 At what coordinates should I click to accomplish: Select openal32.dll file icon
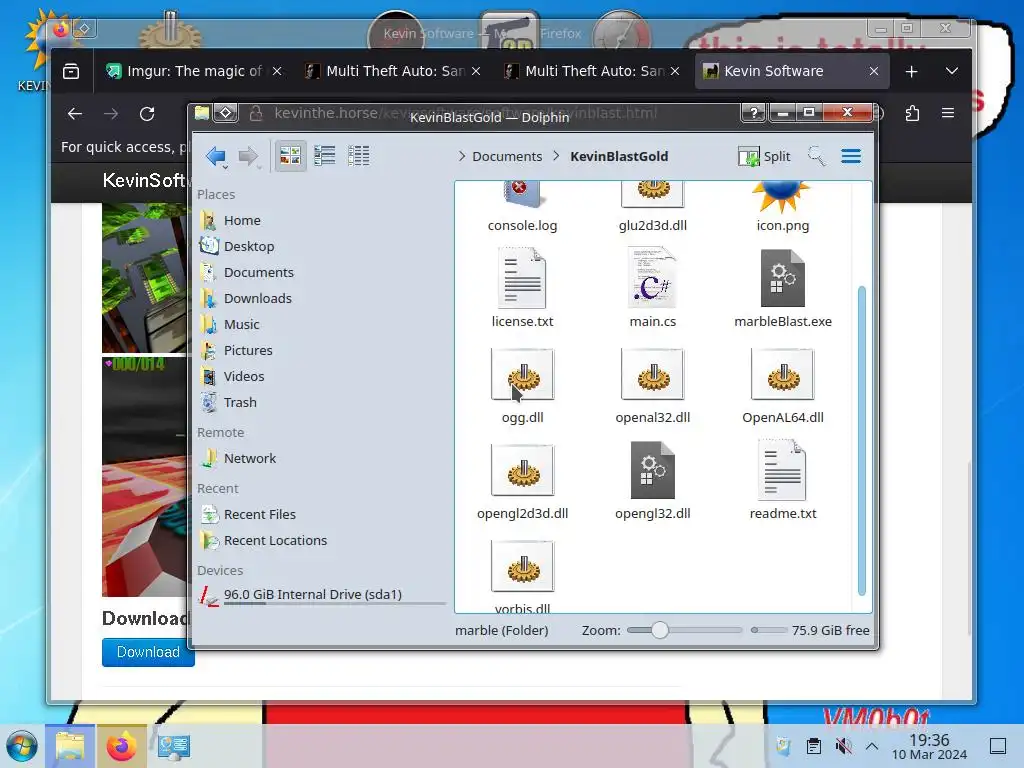tap(652, 374)
